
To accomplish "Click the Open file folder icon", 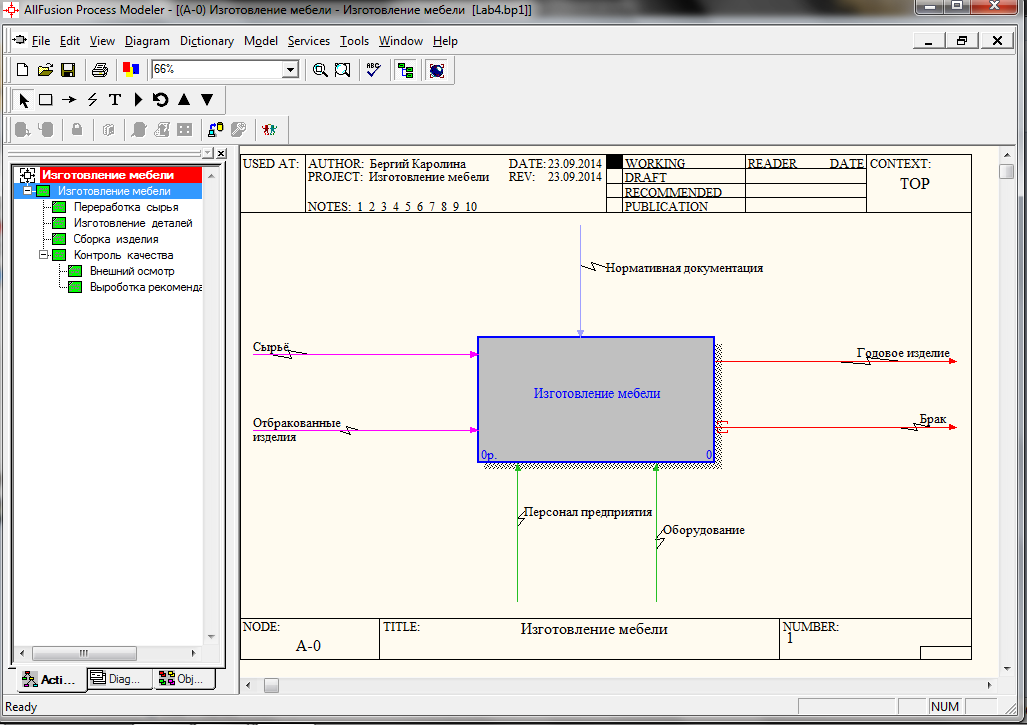I will click(45, 69).
